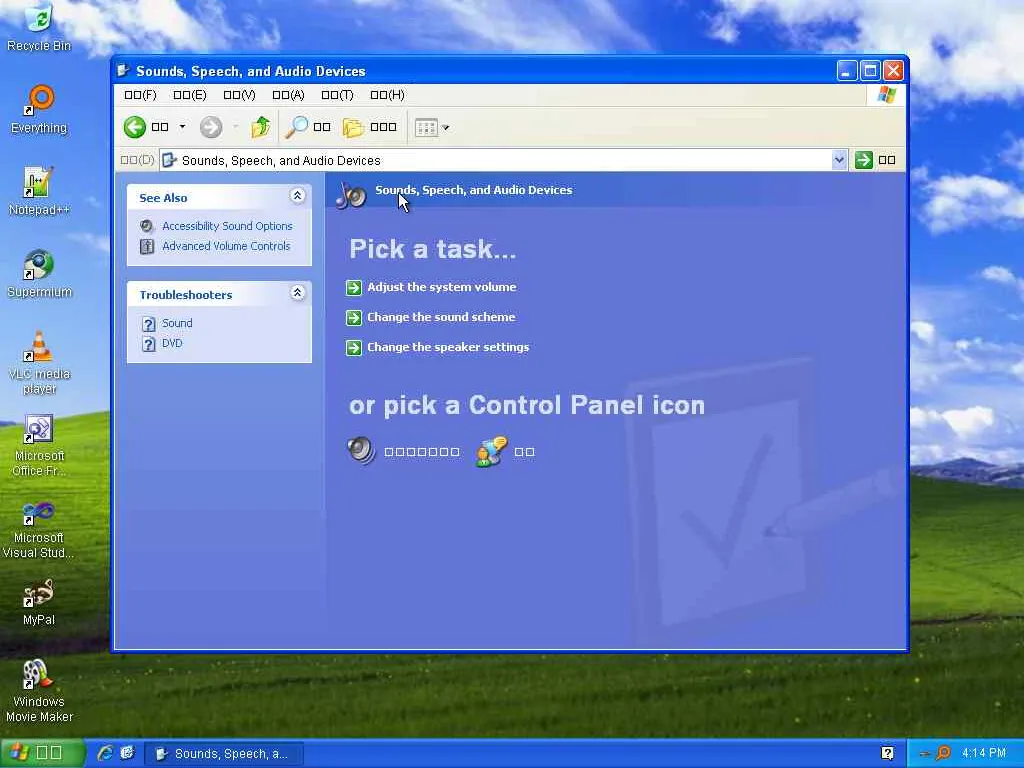
Task: Click the green Back arrow button
Action: [135, 127]
